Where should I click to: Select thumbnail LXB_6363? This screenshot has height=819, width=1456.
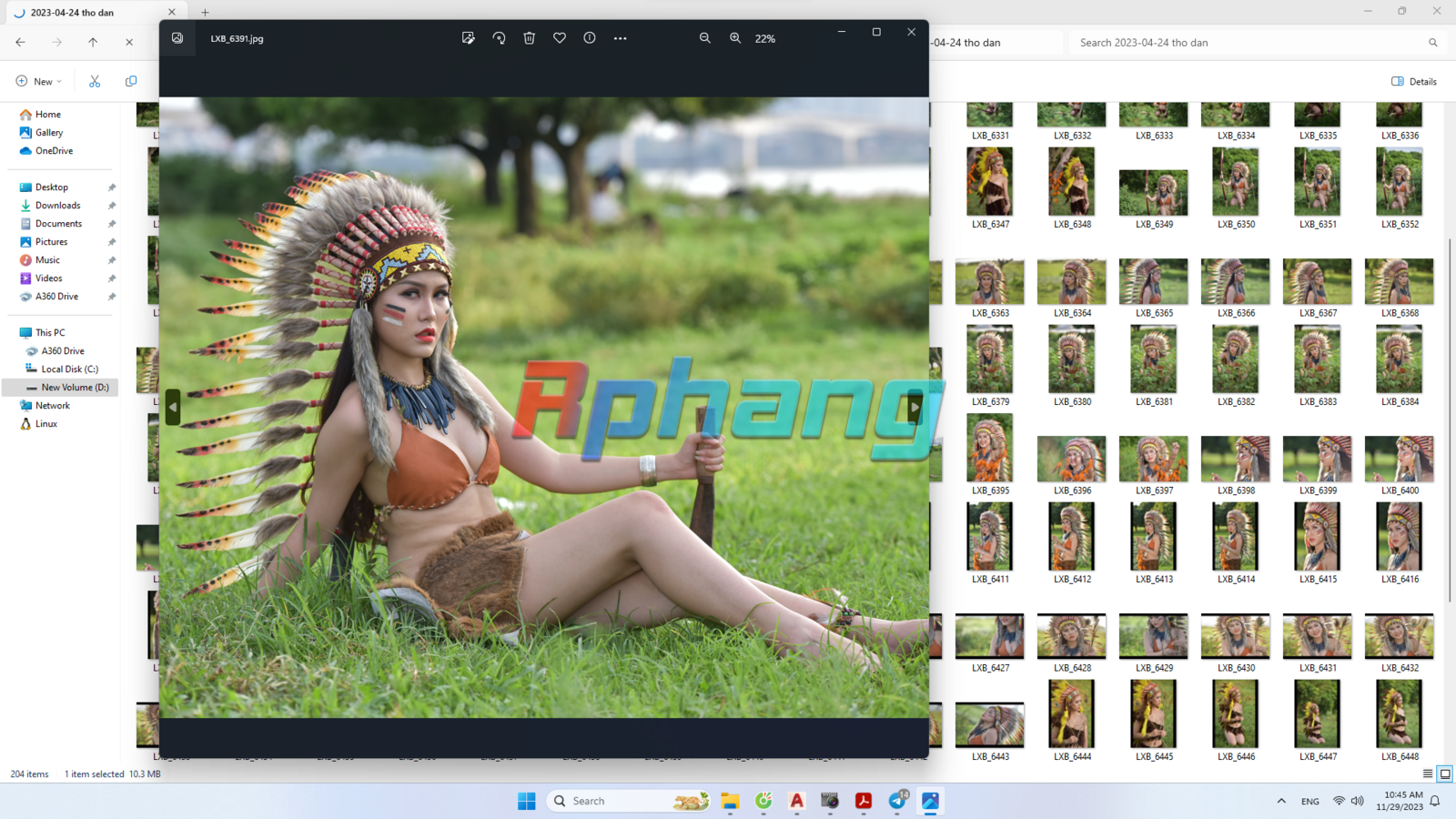click(990, 281)
